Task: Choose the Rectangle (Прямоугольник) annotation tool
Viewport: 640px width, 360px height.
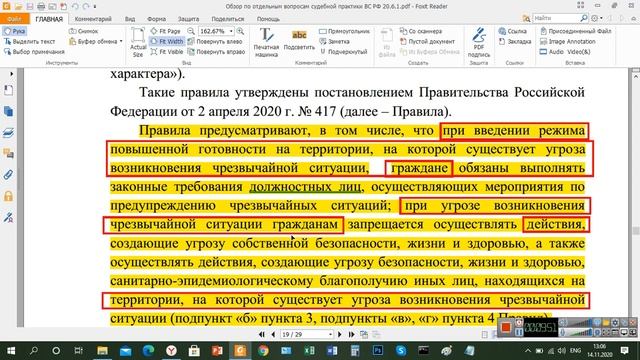Action: tap(344, 31)
